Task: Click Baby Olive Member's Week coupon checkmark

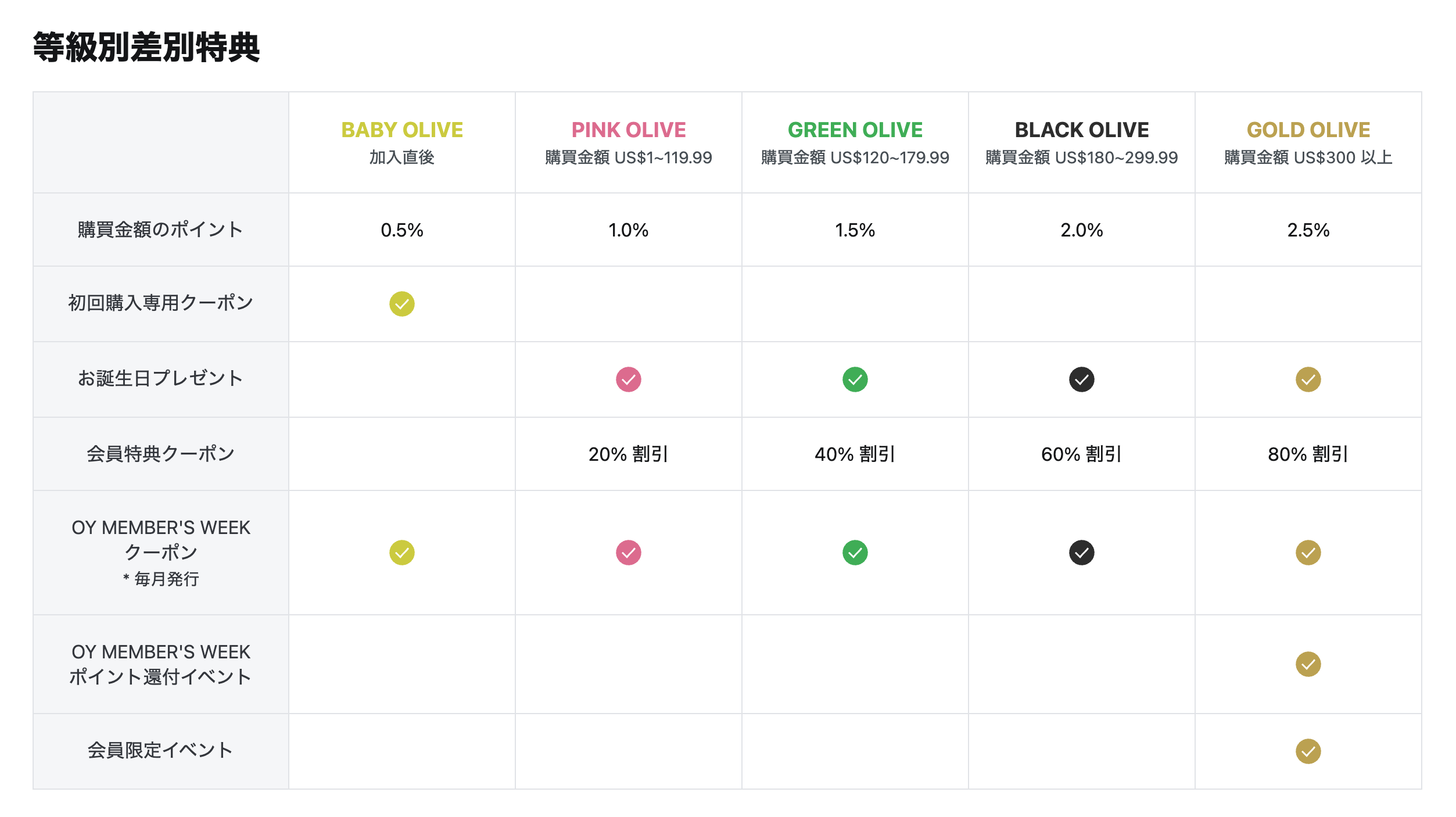Action: (x=402, y=553)
